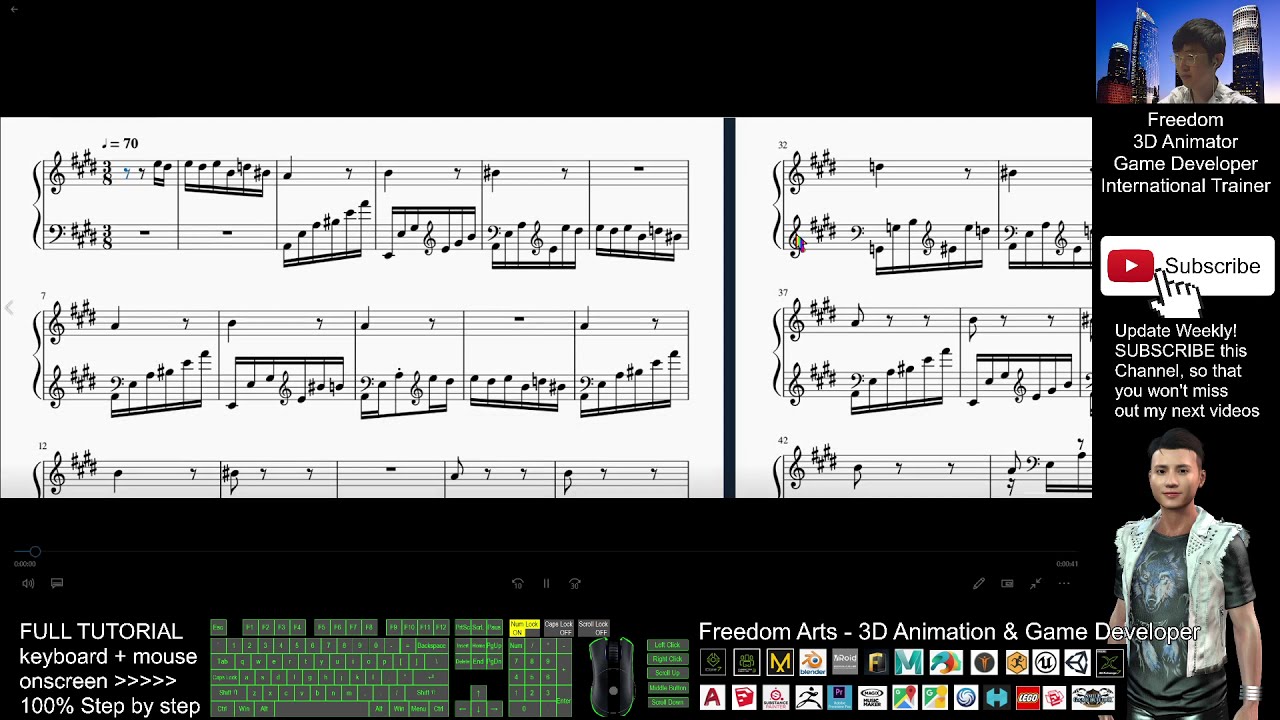The width and height of the screenshot is (1280, 720).
Task: Click the 'Update Weekly!' text
Action: 1176,331
